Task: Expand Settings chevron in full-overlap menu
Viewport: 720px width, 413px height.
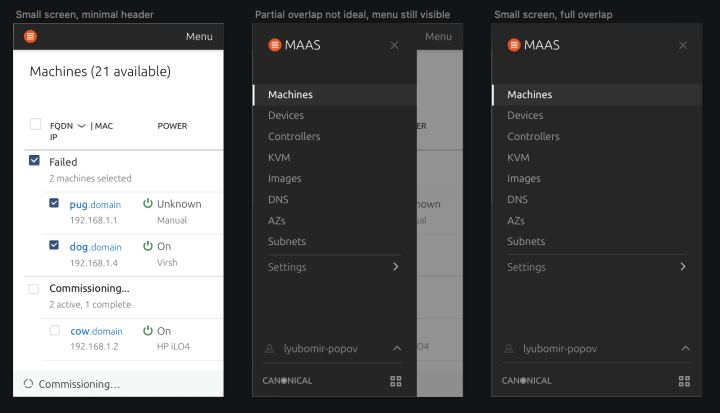Action: [x=683, y=266]
